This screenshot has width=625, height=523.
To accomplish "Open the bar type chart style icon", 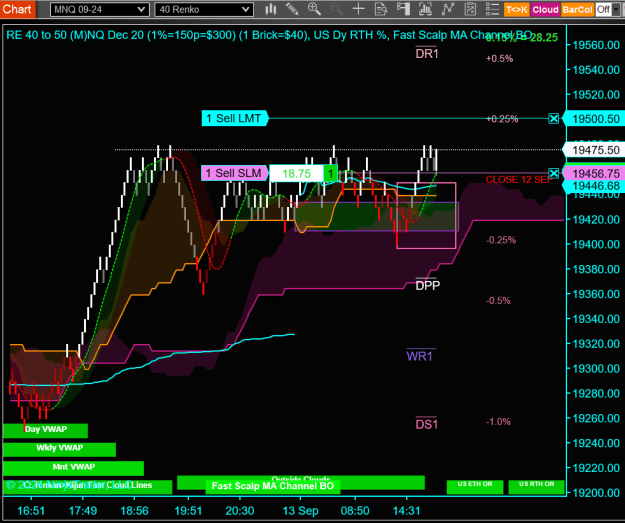I will point(271,9).
